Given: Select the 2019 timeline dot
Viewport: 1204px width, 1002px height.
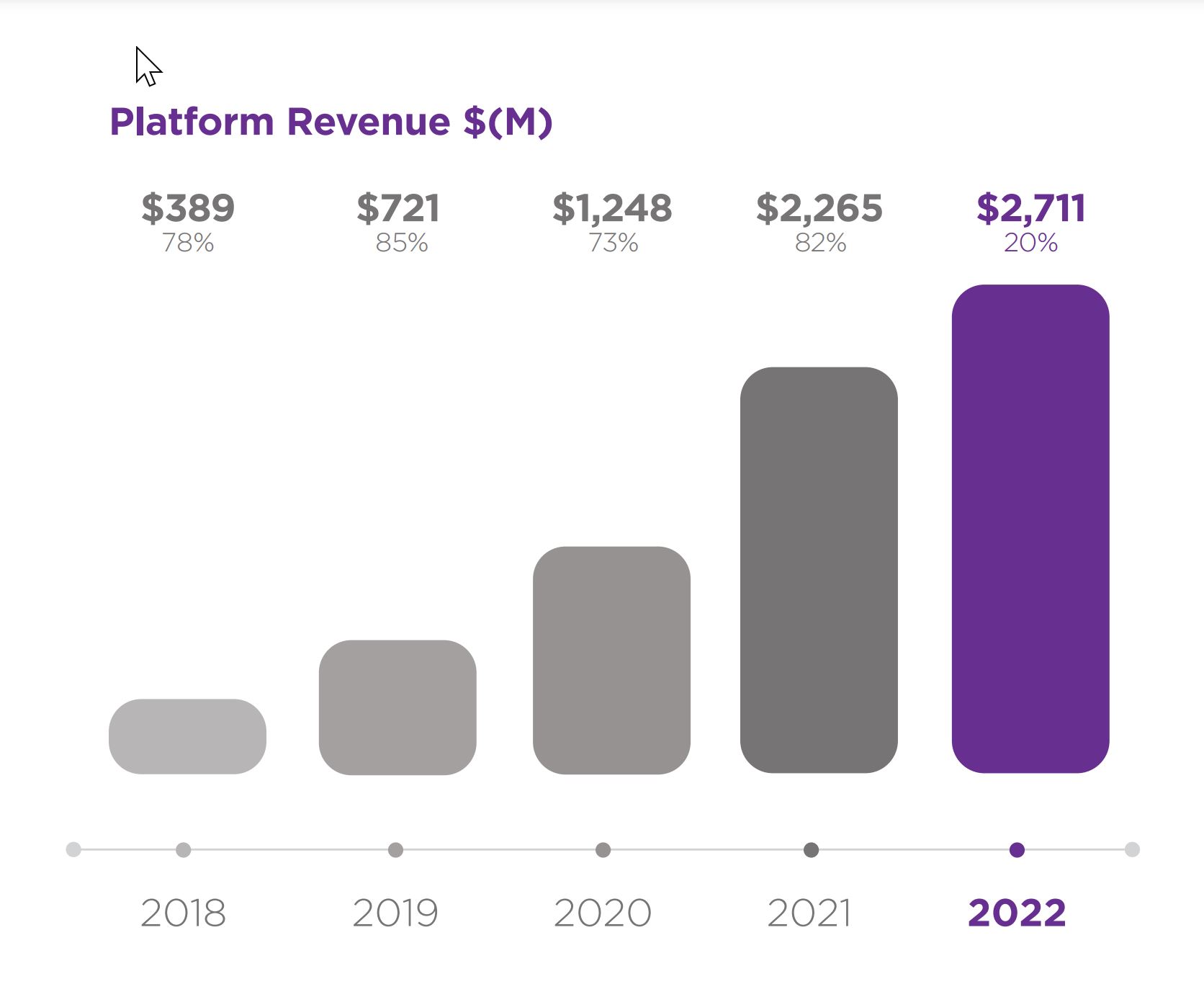Looking at the screenshot, I should coord(395,850).
